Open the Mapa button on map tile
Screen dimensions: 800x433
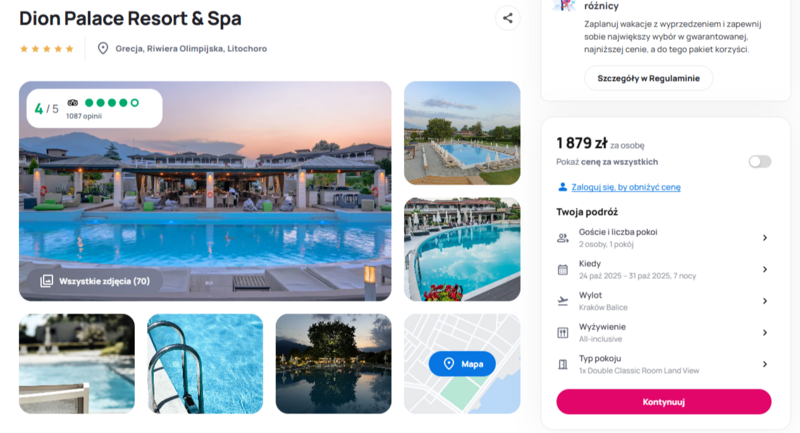coord(462,364)
